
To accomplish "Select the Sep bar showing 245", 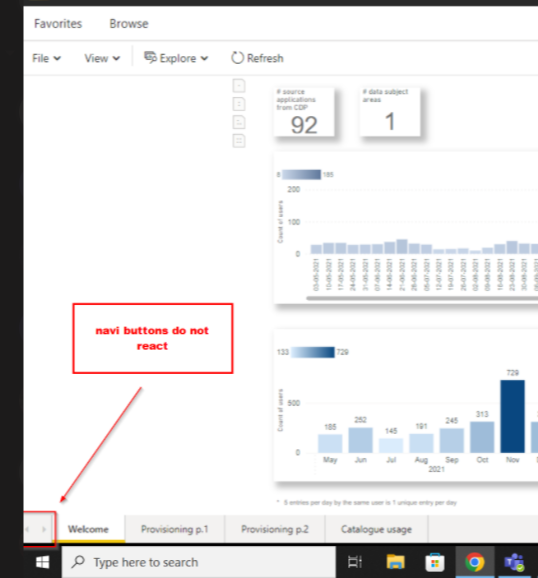I will coord(452,441).
